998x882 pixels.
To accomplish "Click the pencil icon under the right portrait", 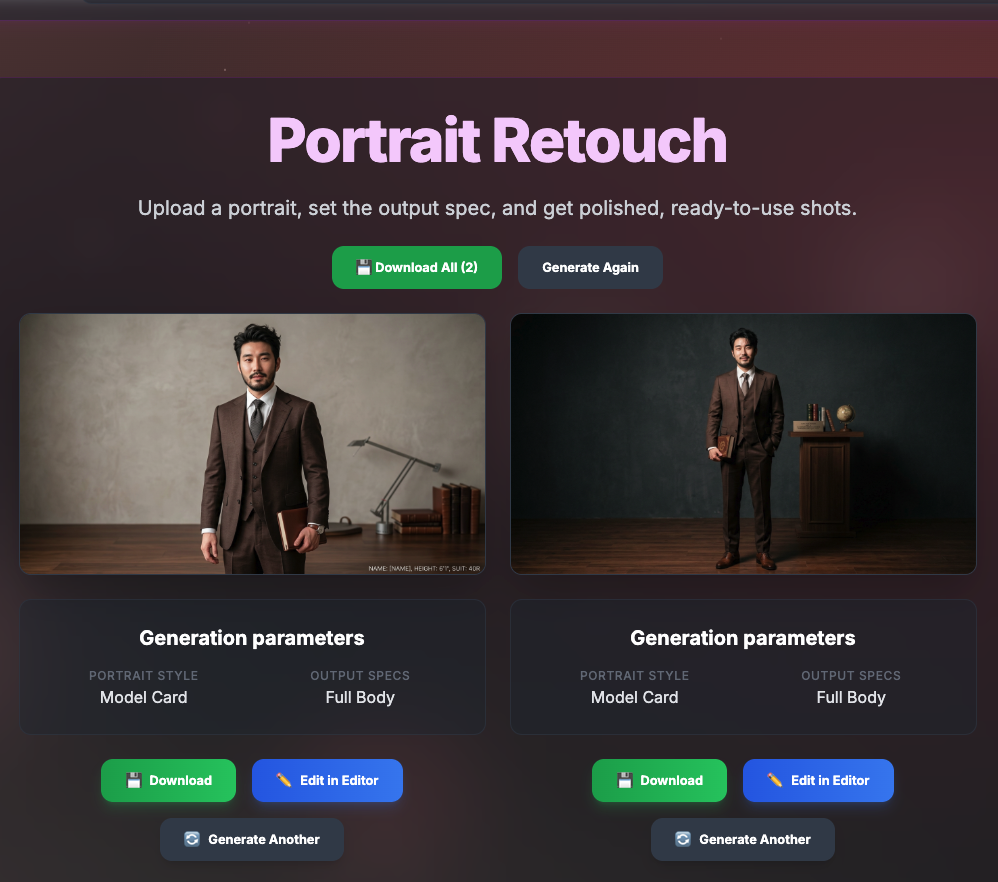I will (x=775, y=781).
